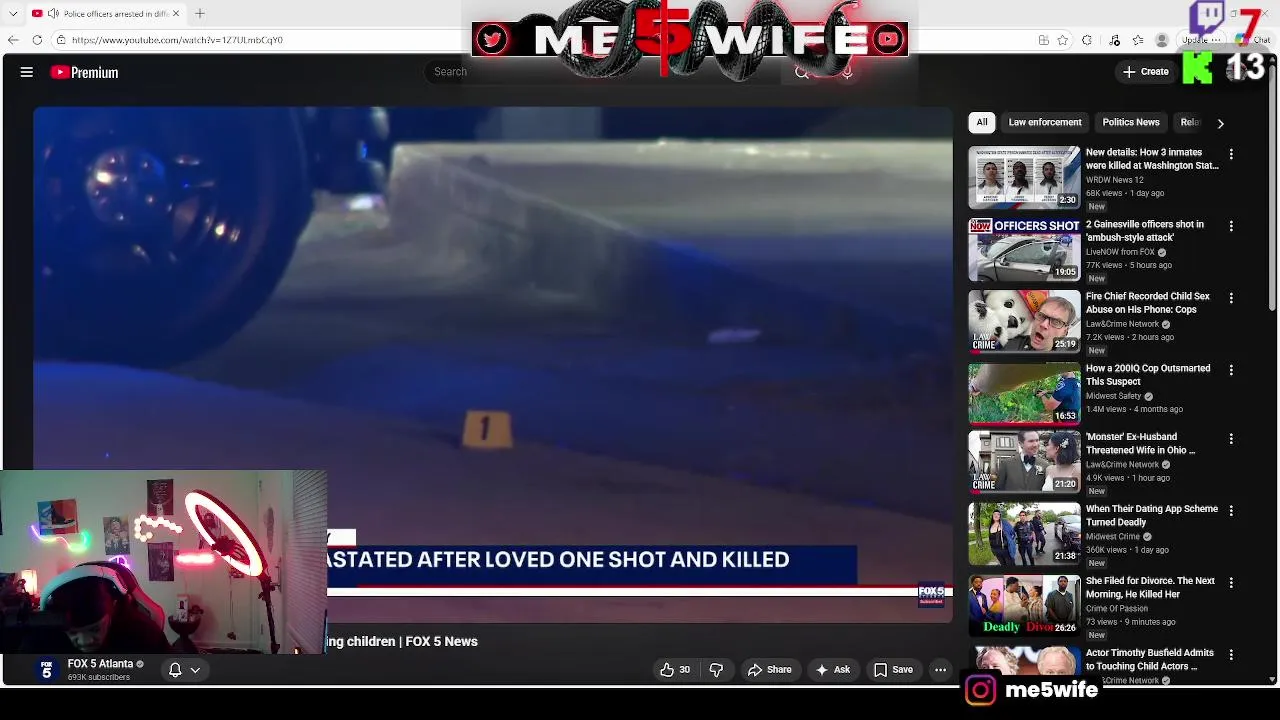Click the scrollbar down arrow

pos(1273,679)
